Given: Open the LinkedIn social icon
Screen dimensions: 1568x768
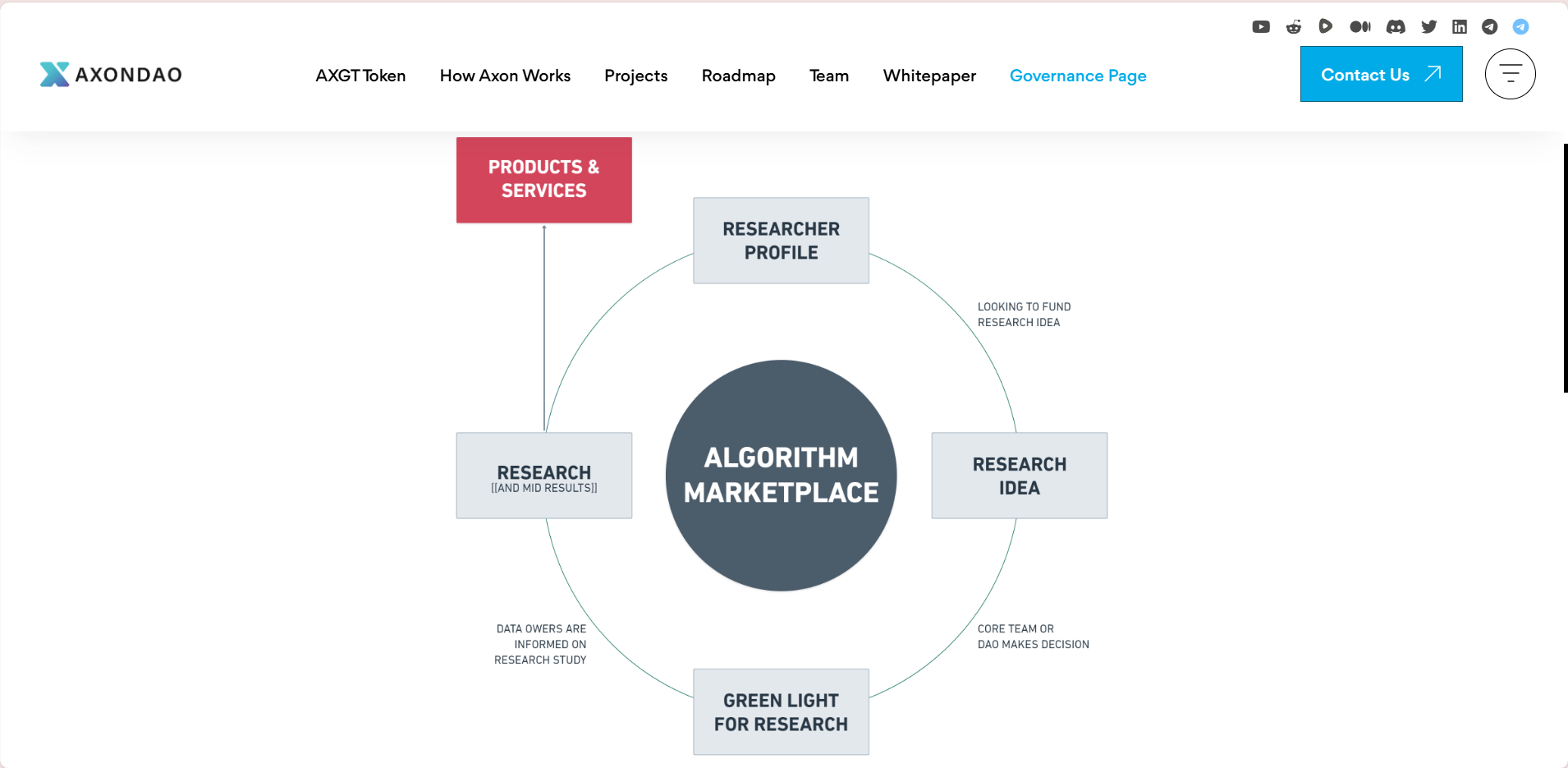Looking at the screenshot, I should pos(1460,27).
